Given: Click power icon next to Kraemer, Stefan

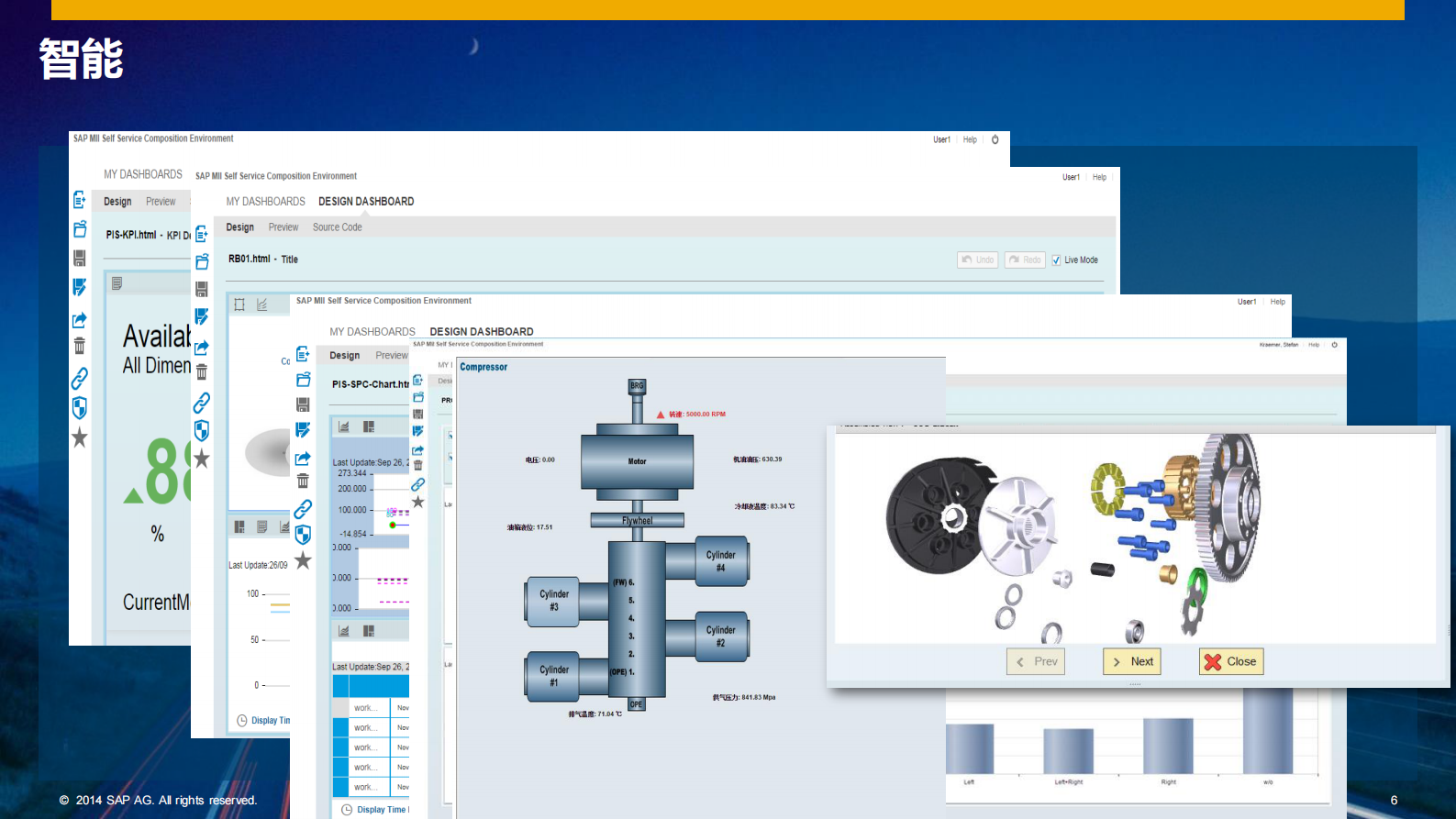Looking at the screenshot, I should (1334, 345).
